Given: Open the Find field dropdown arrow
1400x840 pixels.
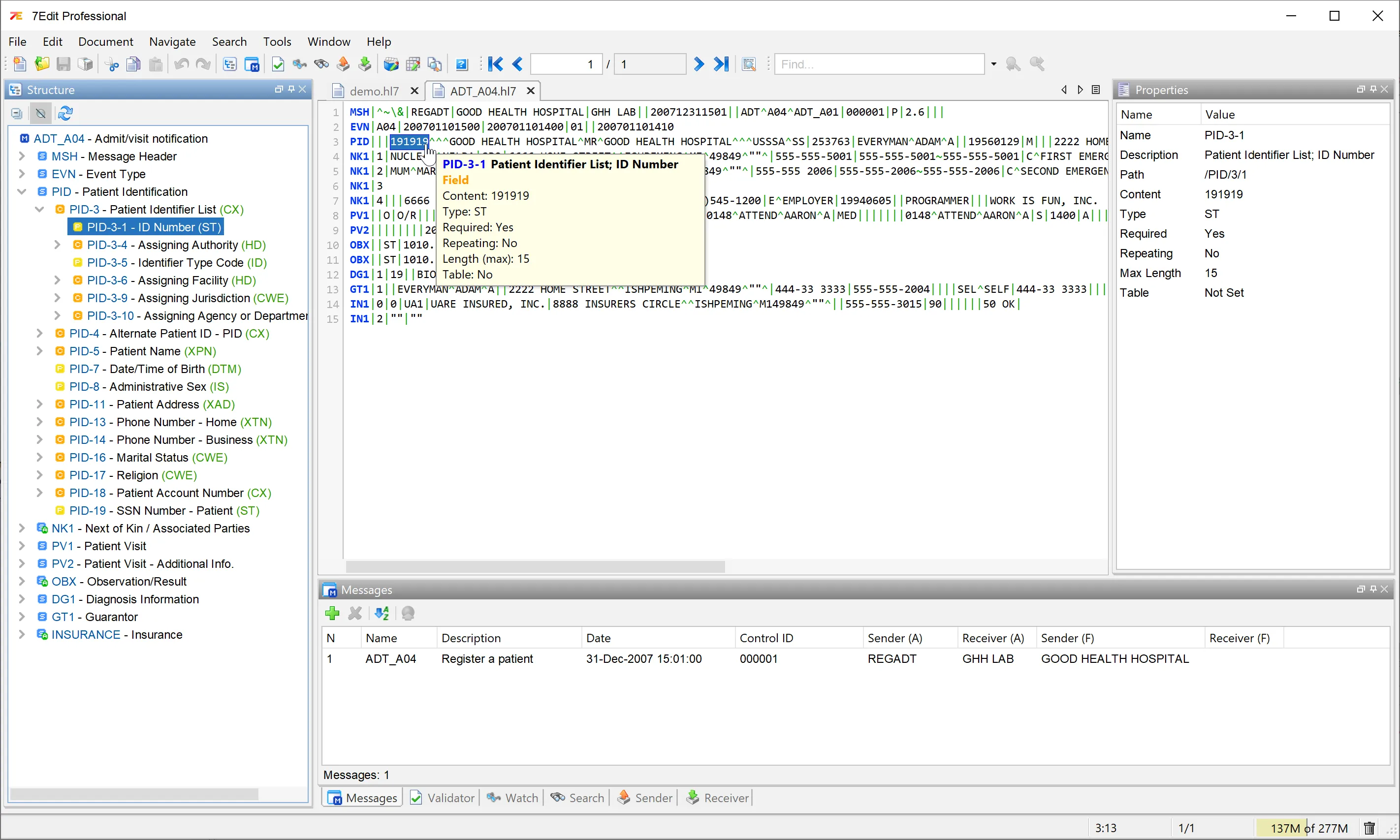Looking at the screenshot, I should pos(993,64).
